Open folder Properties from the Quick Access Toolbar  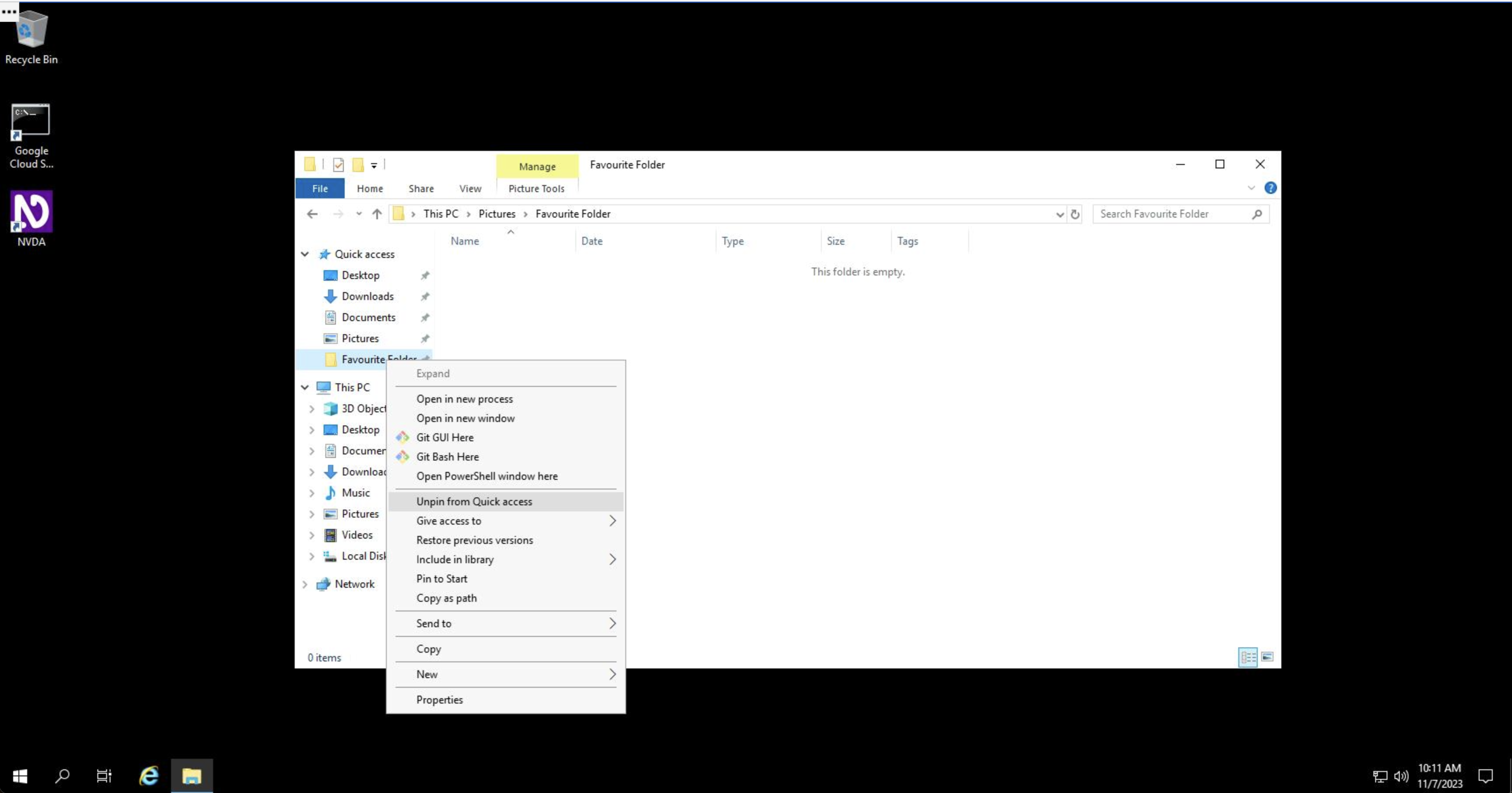tap(339, 165)
